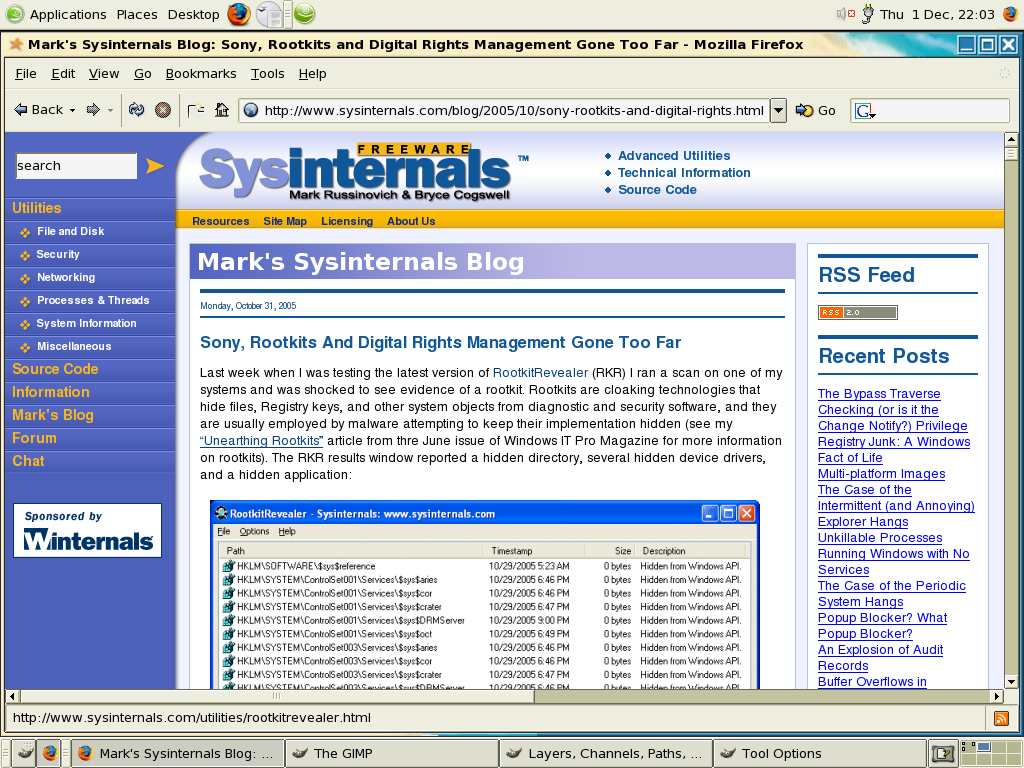Click the orange search arrow in sidebar
The image size is (1024, 768).
(155, 166)
